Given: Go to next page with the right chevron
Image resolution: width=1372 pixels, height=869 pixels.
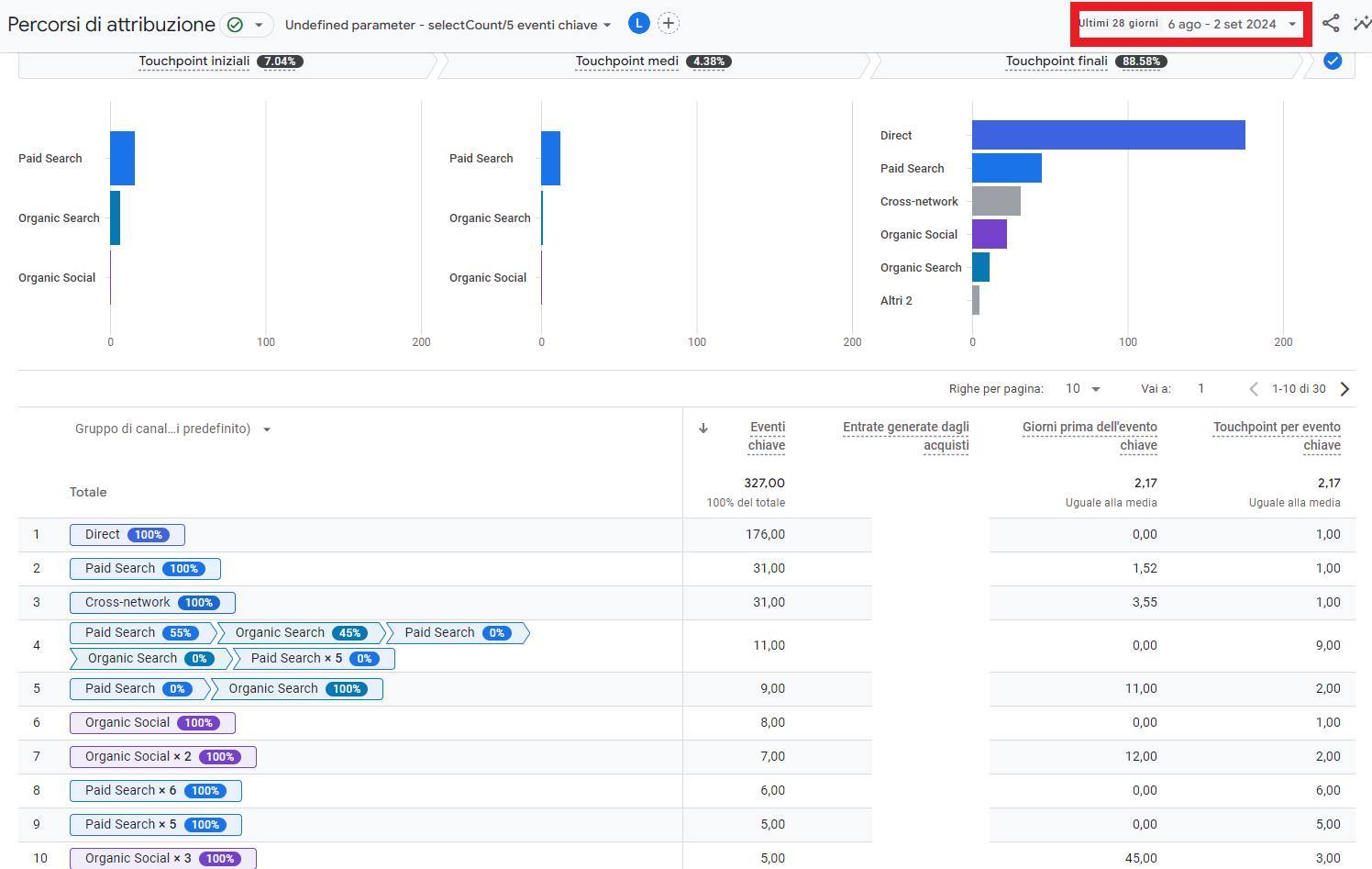Looking at the screenshot, I should click(x=1344, y=389).
